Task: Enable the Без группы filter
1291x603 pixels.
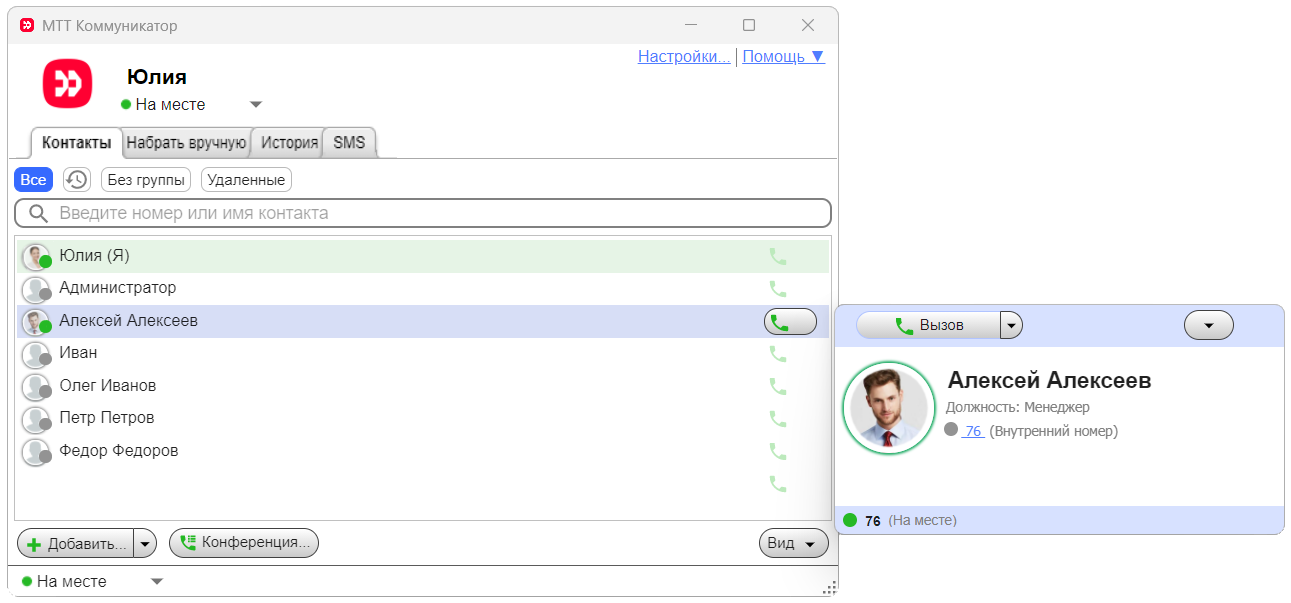Action: 146,180
